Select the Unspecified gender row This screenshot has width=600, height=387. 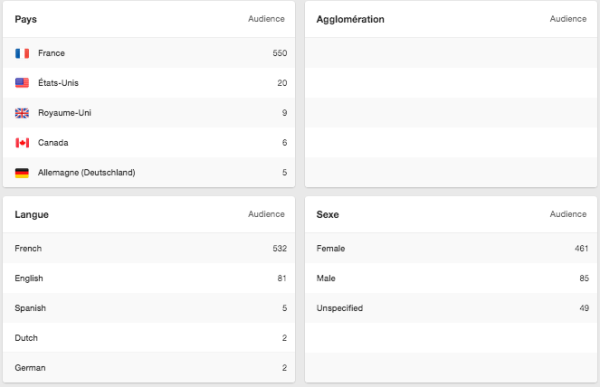point(451,308)
